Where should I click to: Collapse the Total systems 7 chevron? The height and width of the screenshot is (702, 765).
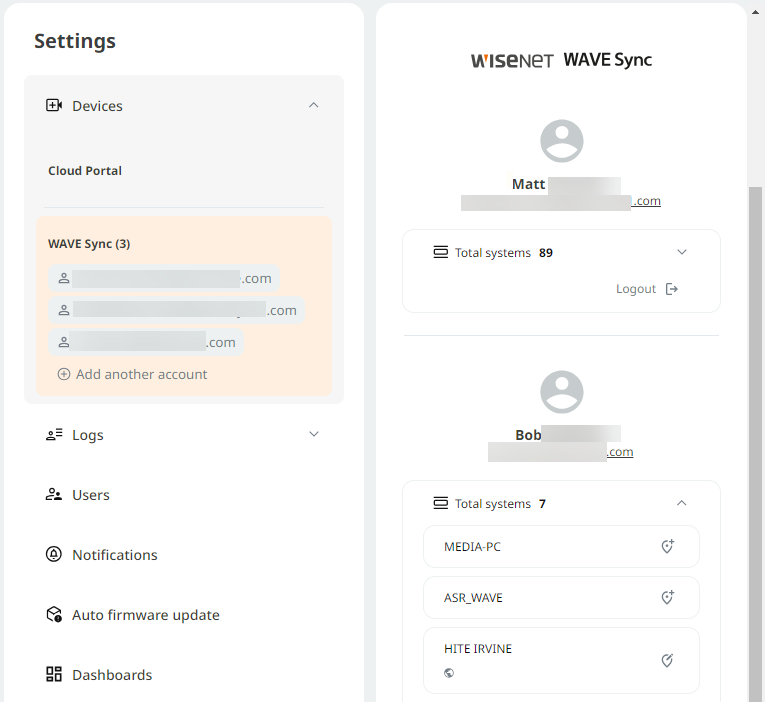tap(682, 503)
